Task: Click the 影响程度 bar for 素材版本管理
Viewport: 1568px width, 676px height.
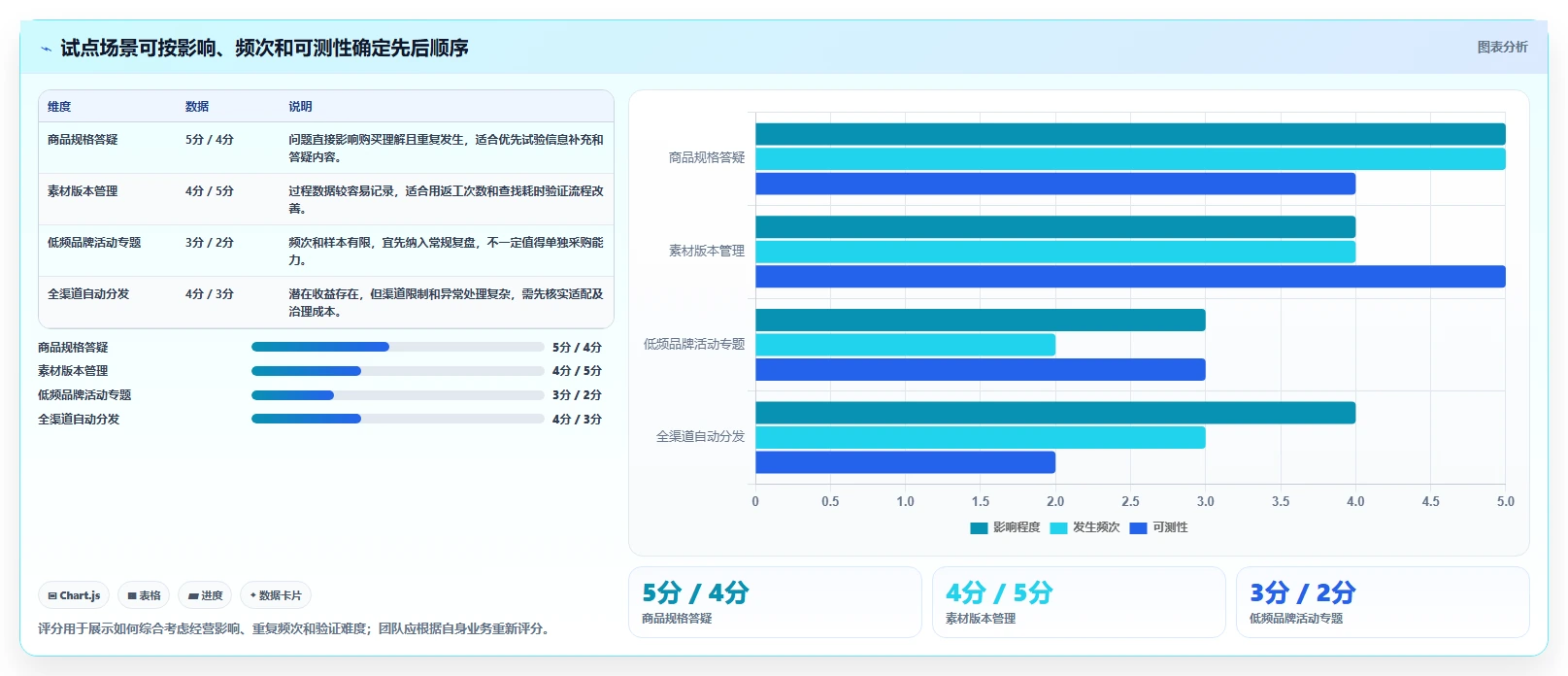Action: coord(1055,227)
